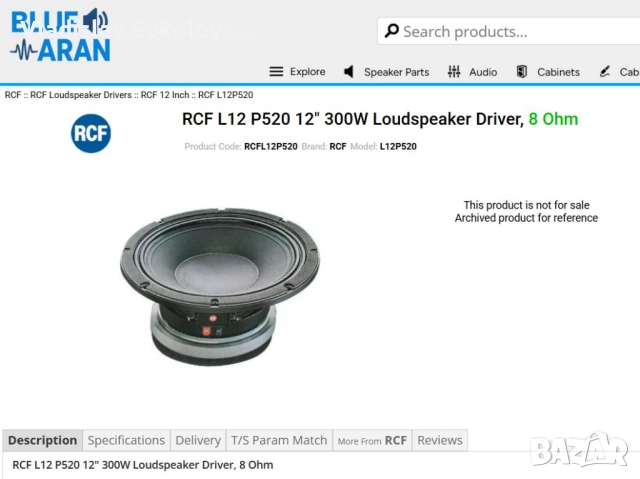The width and height of the screenshot is (640, 479).
Task: Click the search magnifier icon
Action: click(392, 31)
